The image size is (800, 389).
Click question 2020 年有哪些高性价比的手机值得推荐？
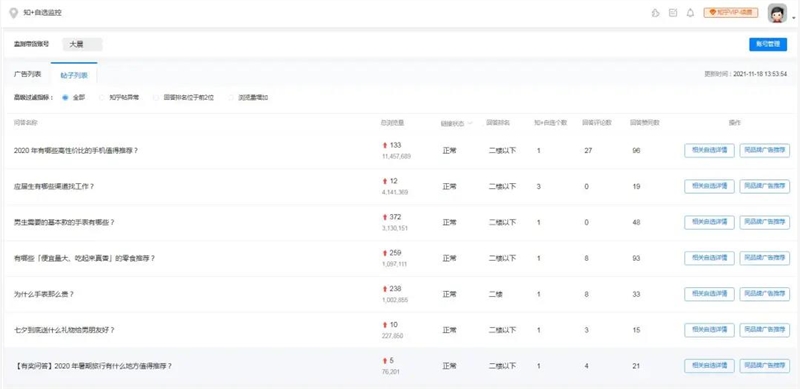pos(76,151)
